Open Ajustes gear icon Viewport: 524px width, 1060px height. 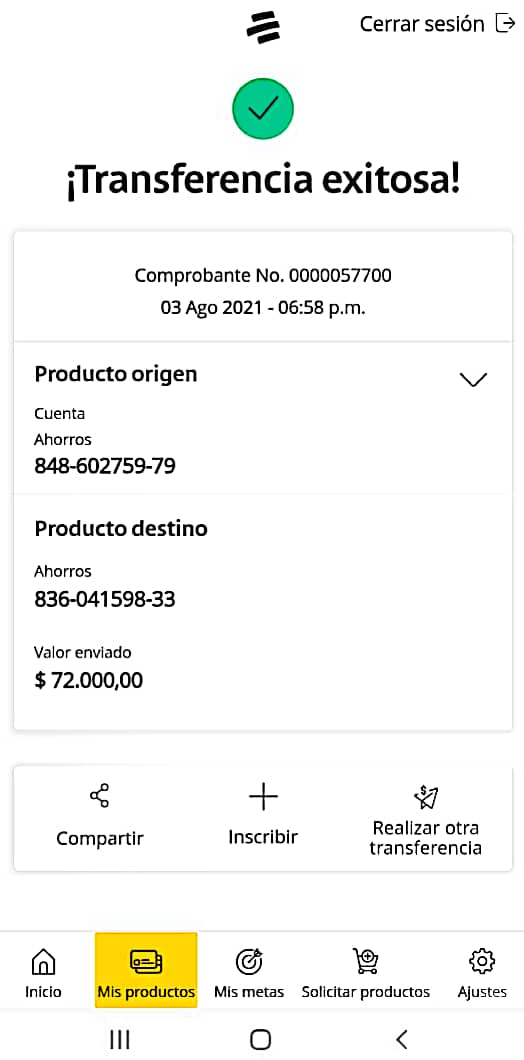click(x=482, y=961)
